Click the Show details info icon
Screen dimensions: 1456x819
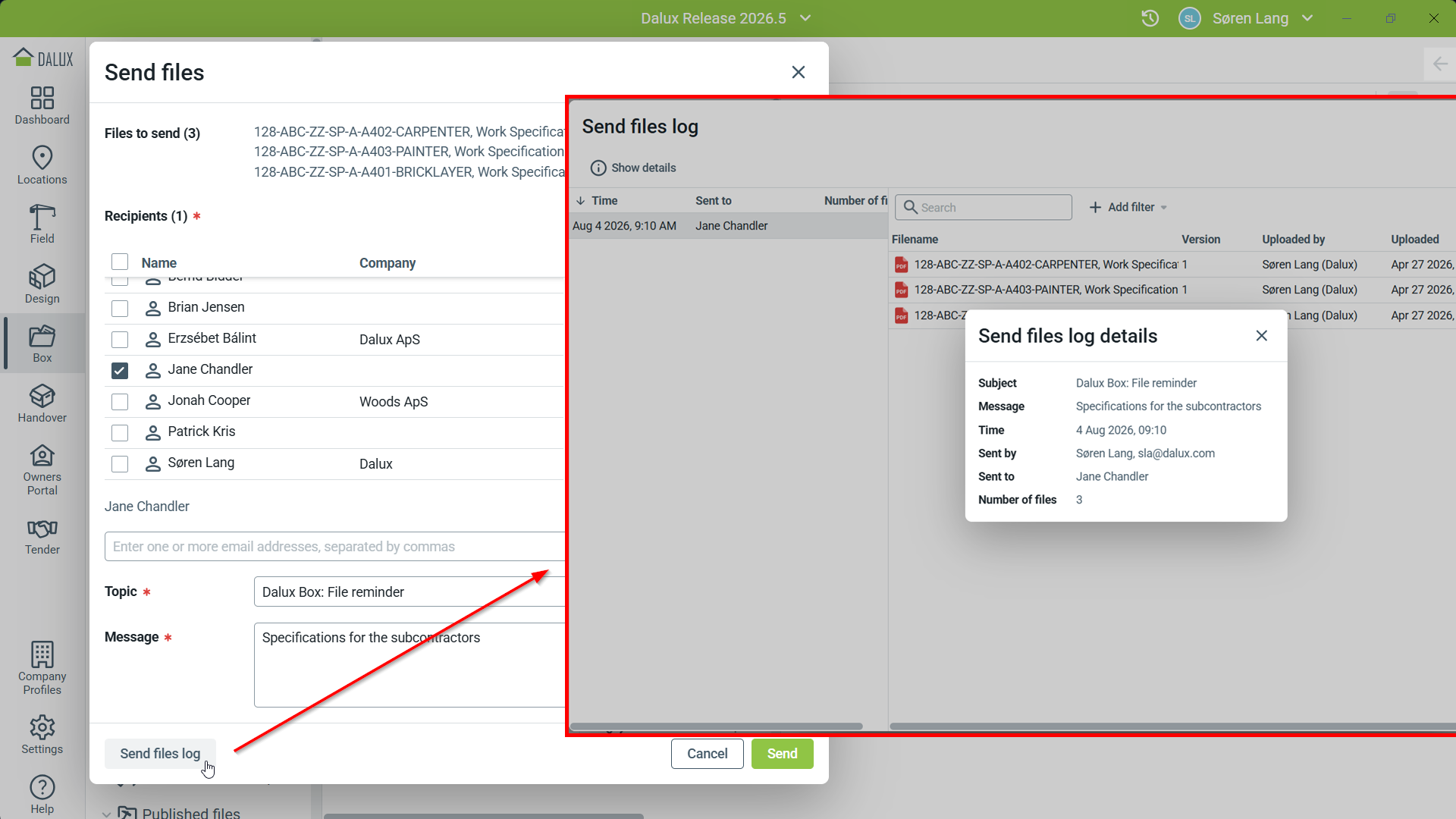[x=598, y=168]
